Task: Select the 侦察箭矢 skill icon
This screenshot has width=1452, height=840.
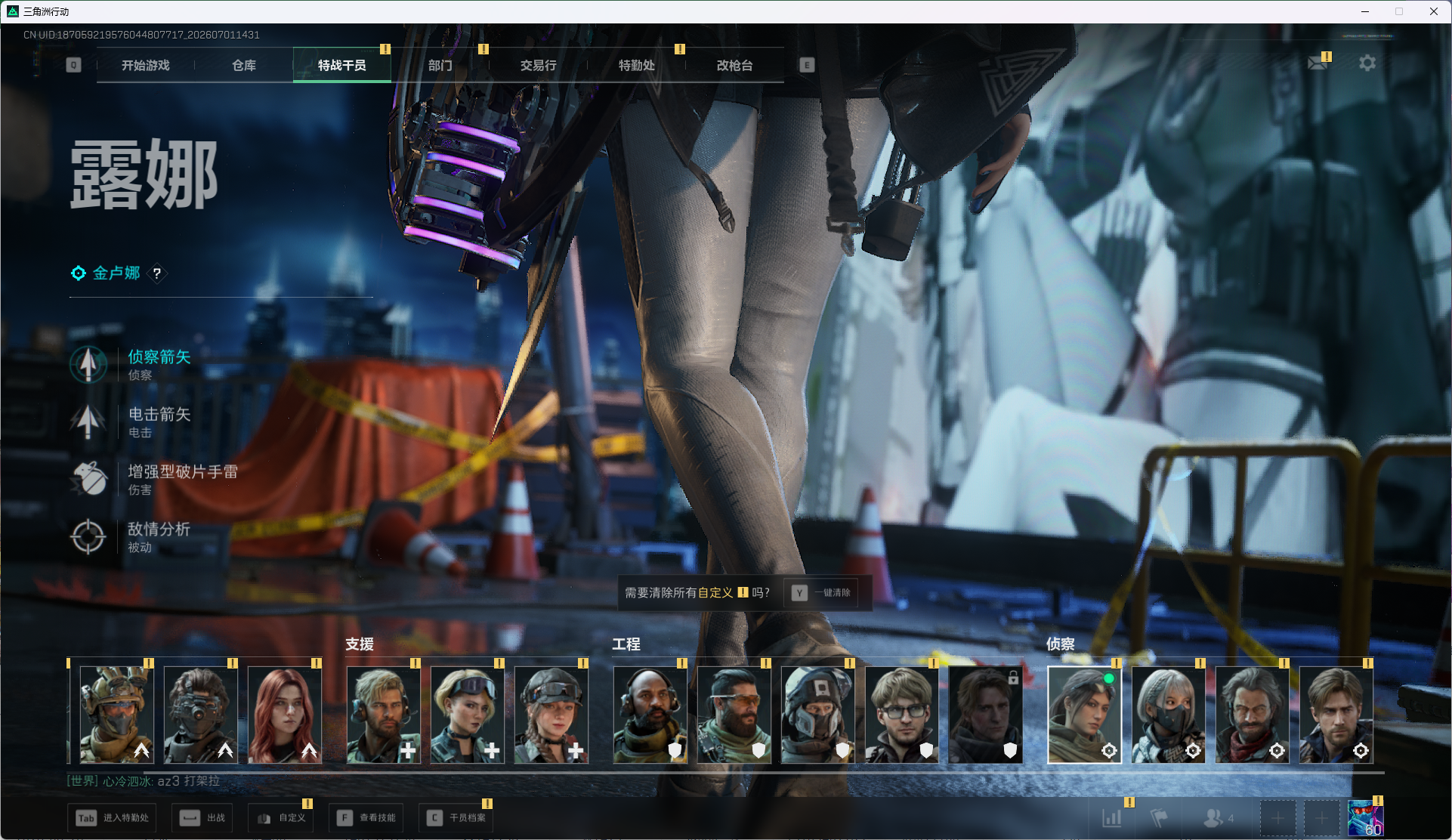Action: [x=88, y=364]
